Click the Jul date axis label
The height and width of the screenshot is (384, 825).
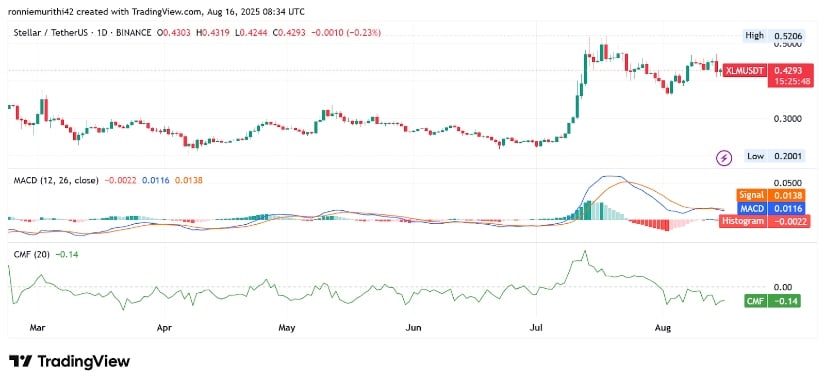pyautogui.click(x=537, y=328)
